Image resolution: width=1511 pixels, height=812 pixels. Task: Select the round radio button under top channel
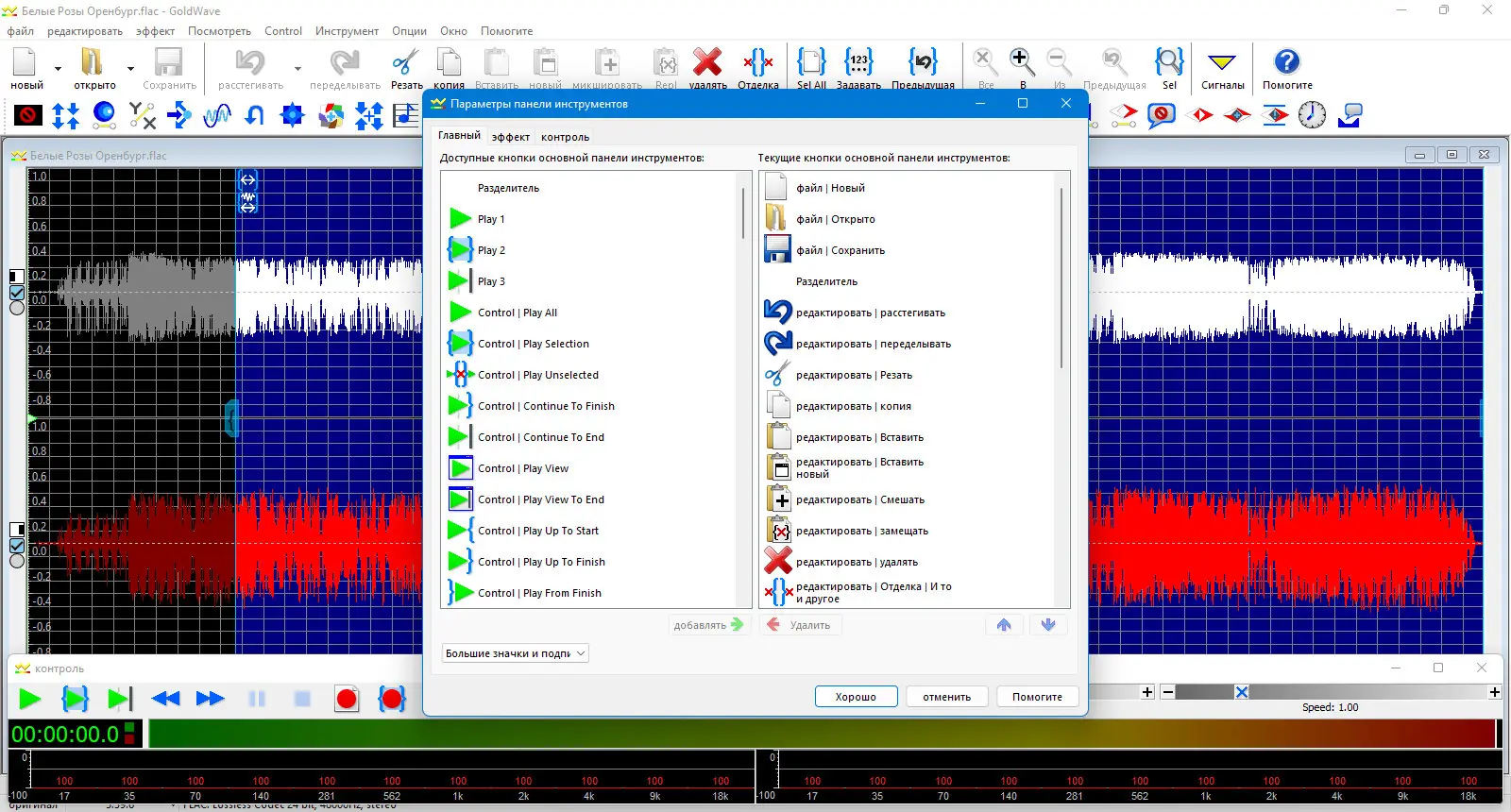click(17, 308)
